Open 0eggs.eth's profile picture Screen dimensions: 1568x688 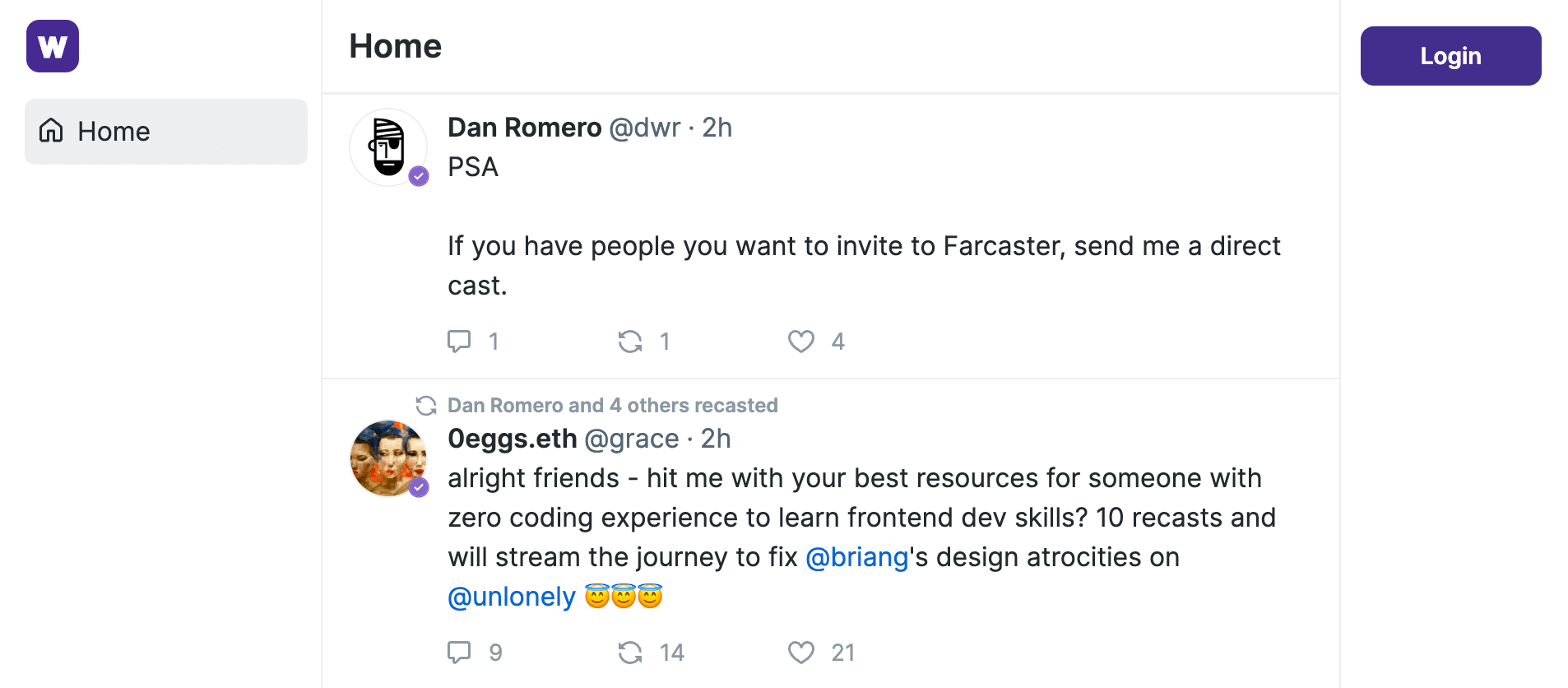click(x=388, y=458)
